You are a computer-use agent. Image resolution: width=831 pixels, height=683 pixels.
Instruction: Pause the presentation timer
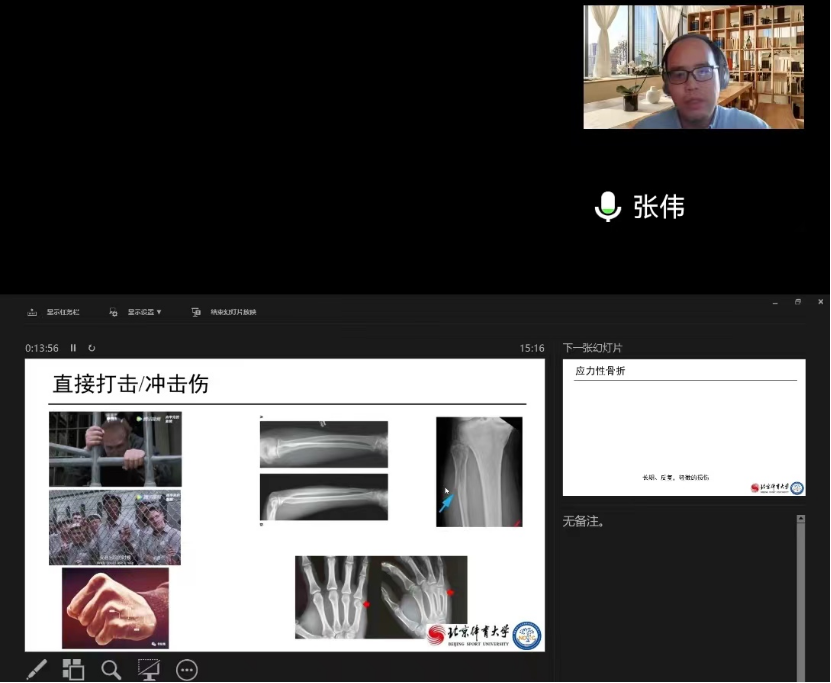[73, 348]
